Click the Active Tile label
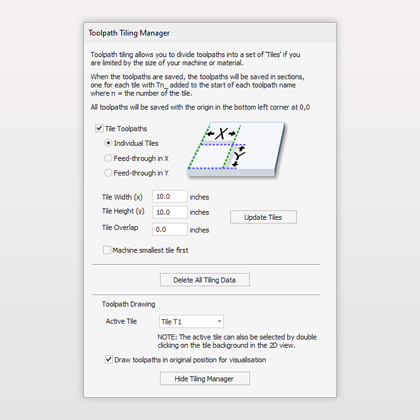420x420 pixels. click(121, 321)
